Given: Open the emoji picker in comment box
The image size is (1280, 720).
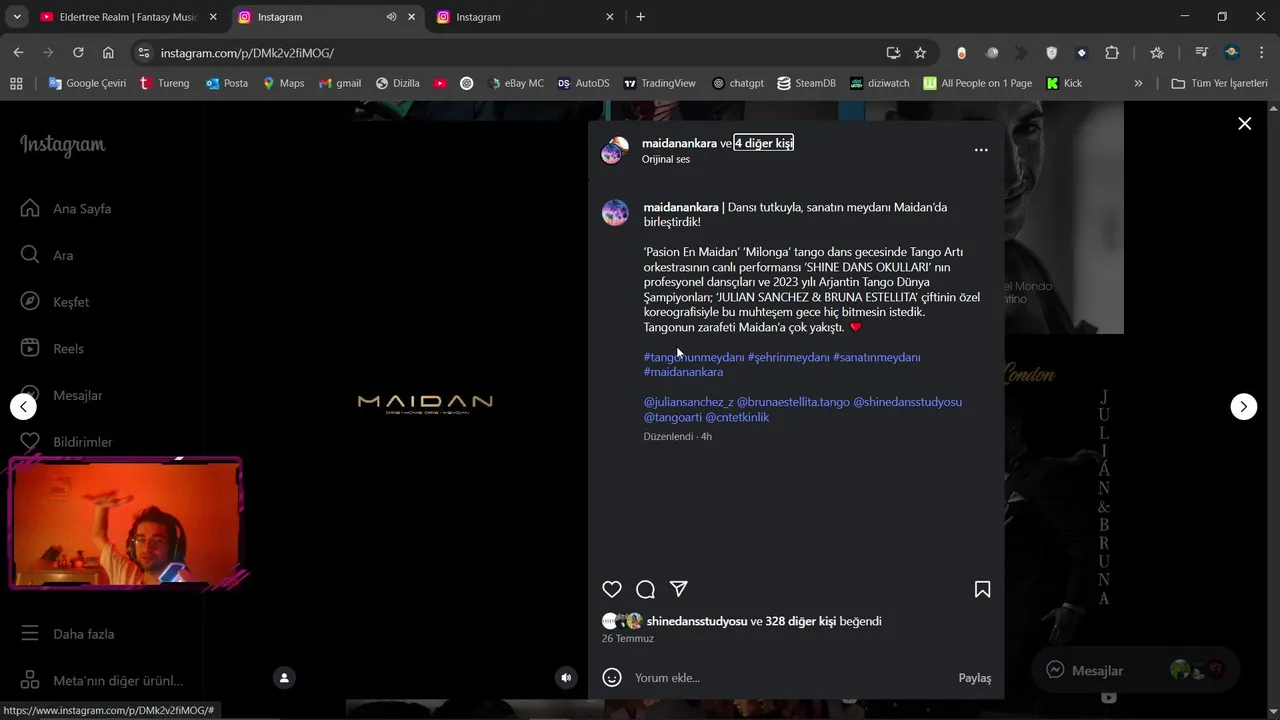Looking at the screenshot, I should point(612,677).
